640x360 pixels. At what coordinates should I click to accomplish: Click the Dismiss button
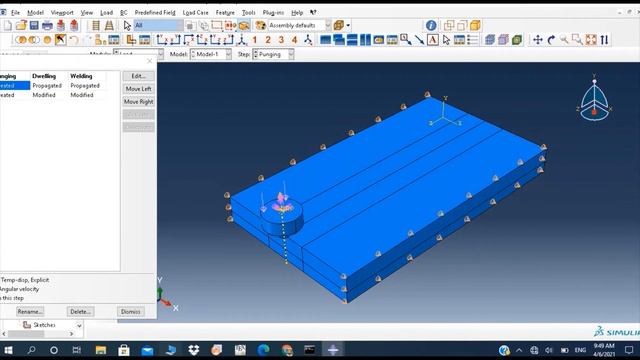[131, 311]
